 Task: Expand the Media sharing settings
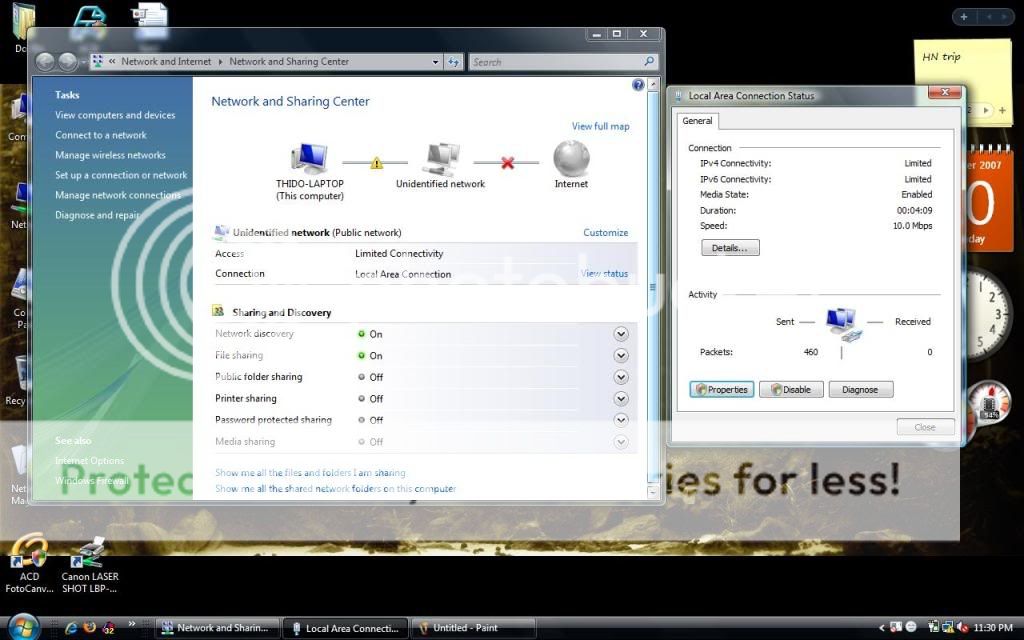click(x=621, y=441)
